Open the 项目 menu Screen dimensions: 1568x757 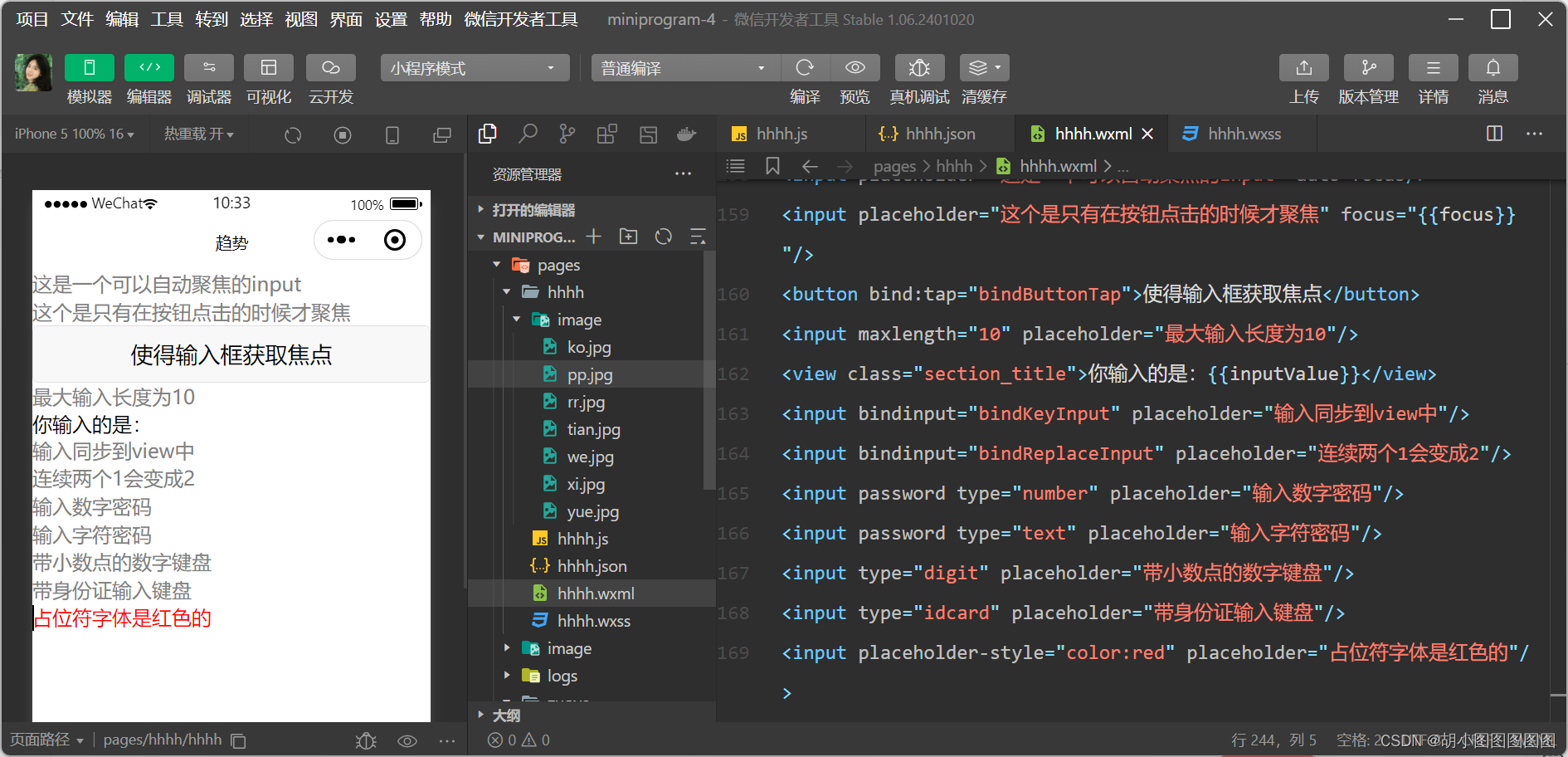tap(32, 19)
